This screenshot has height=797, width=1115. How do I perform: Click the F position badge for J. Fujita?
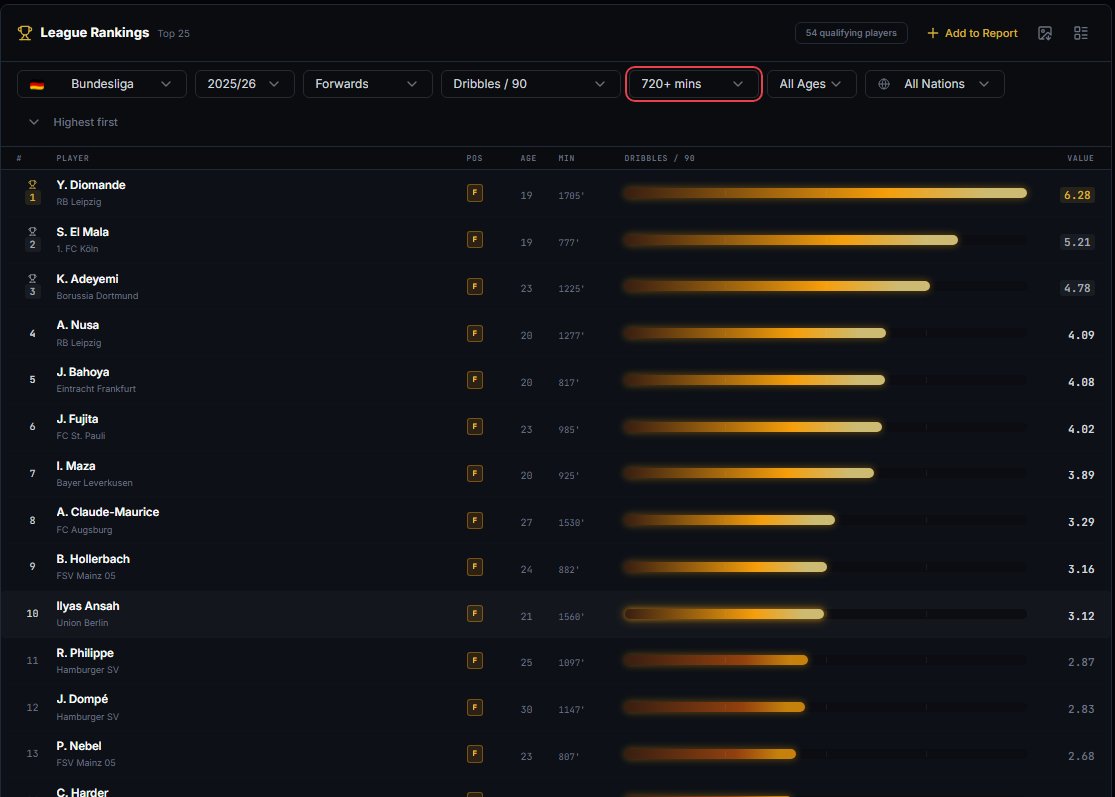[475, 427]
